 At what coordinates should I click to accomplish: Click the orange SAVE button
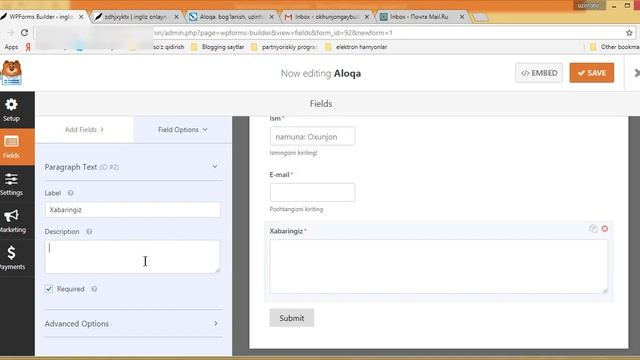coord(592,73)
